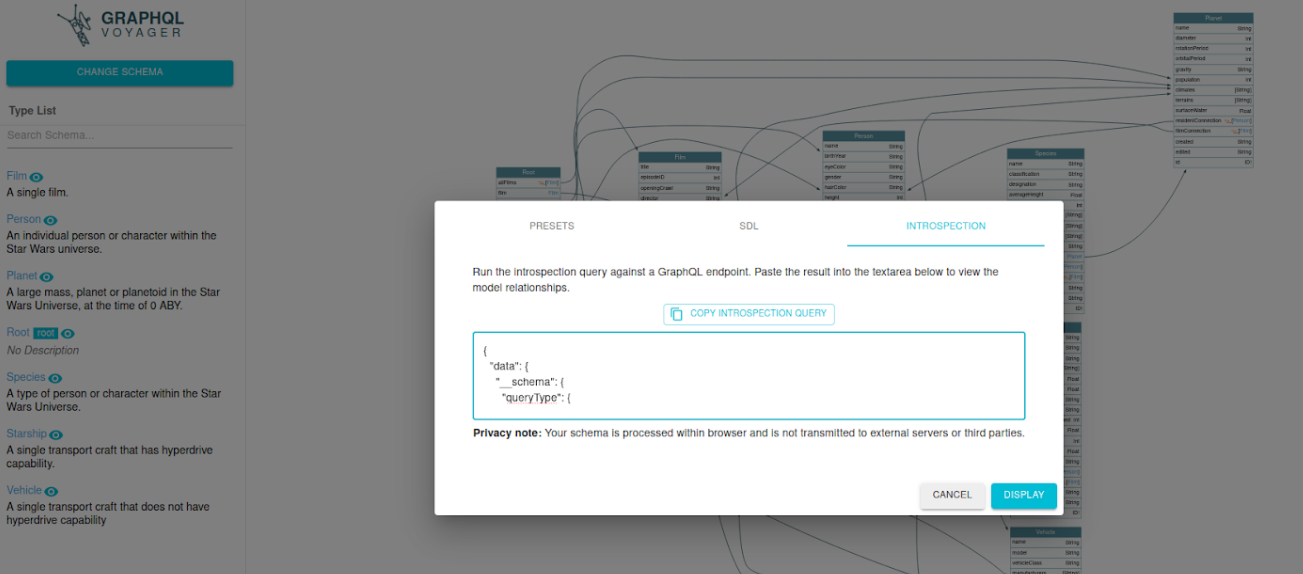Open the Vehicle type link
1303x574 pixels.
tap(24, 490)
